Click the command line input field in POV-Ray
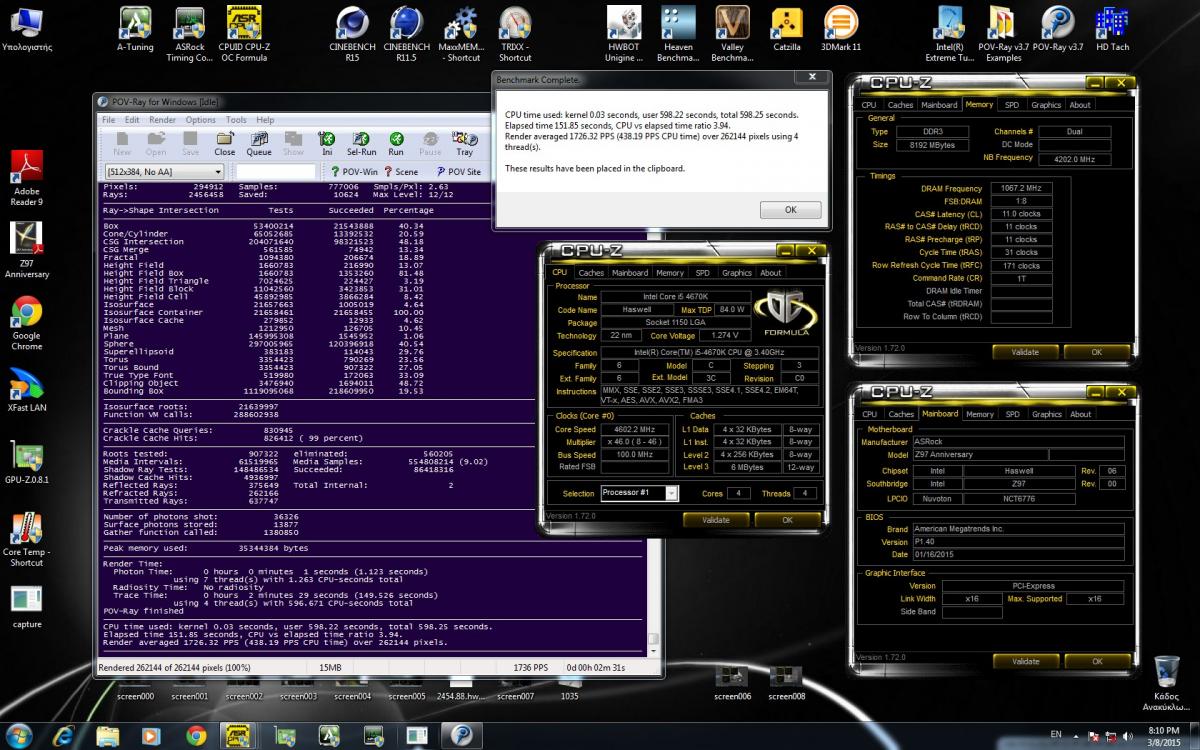 [x=275, y=172]
